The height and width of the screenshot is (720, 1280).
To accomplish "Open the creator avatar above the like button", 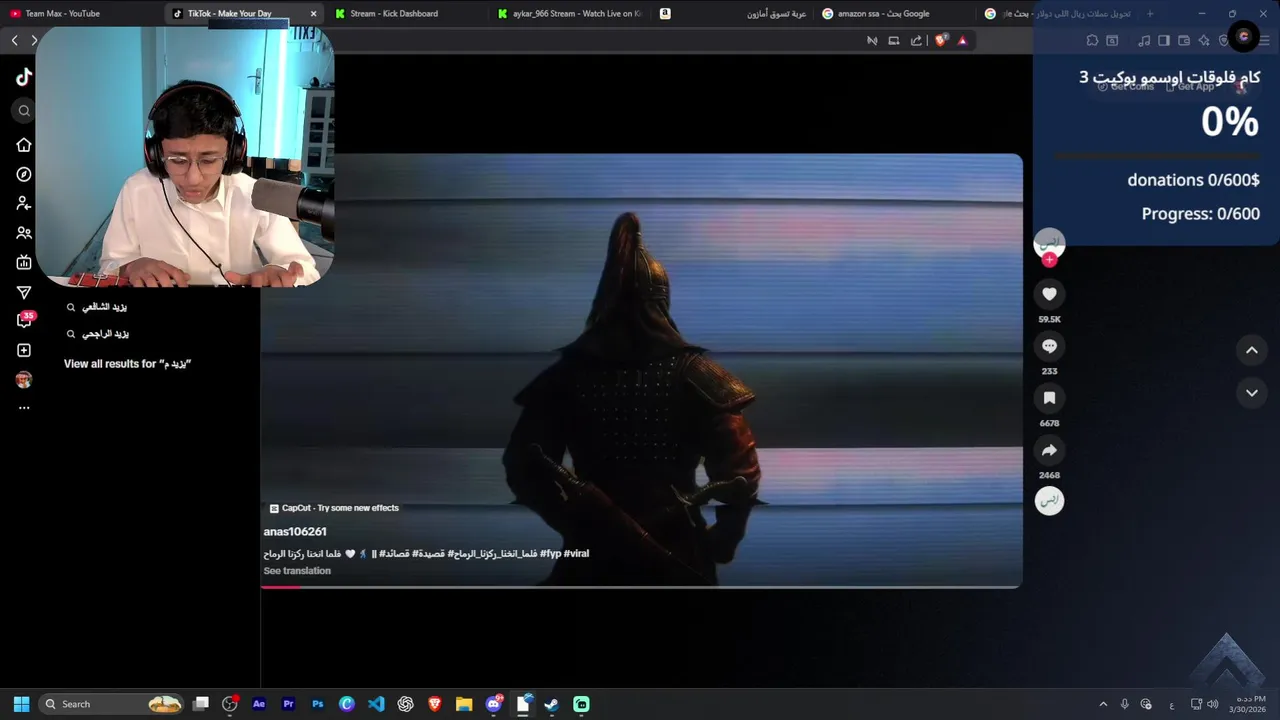I will pyautogui.click(x=1049, y=242).
